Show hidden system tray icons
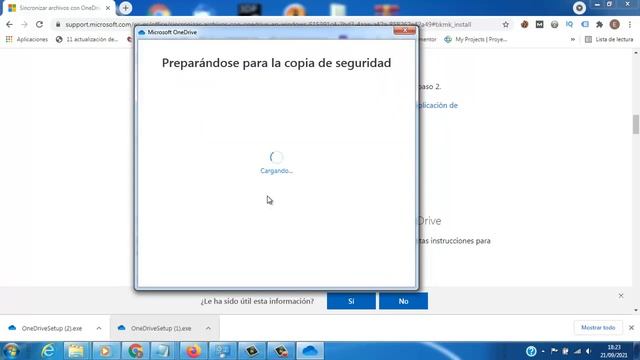 [543, 351]
